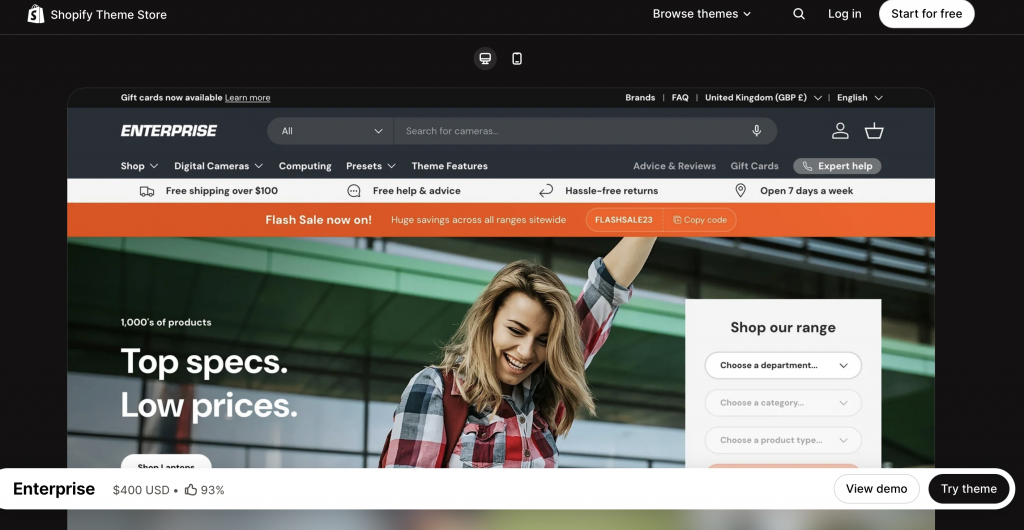The height and width of the screenshot is (530, 1024).
Task: Open the All category search dropdown
Action: (330, 131)
